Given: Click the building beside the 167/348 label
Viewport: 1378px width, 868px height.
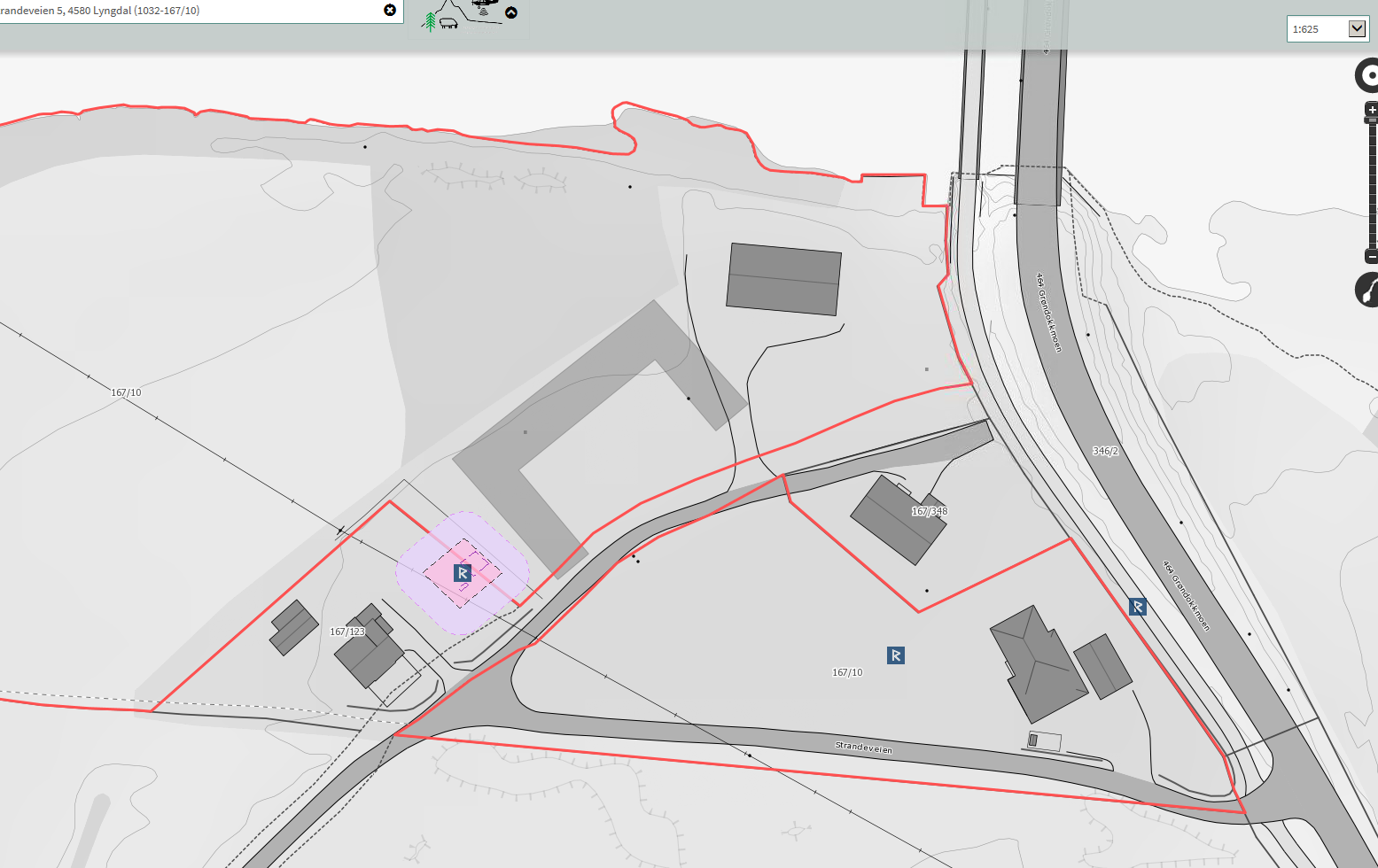Looking at the screenshot, I should click(x=898, y=521).
